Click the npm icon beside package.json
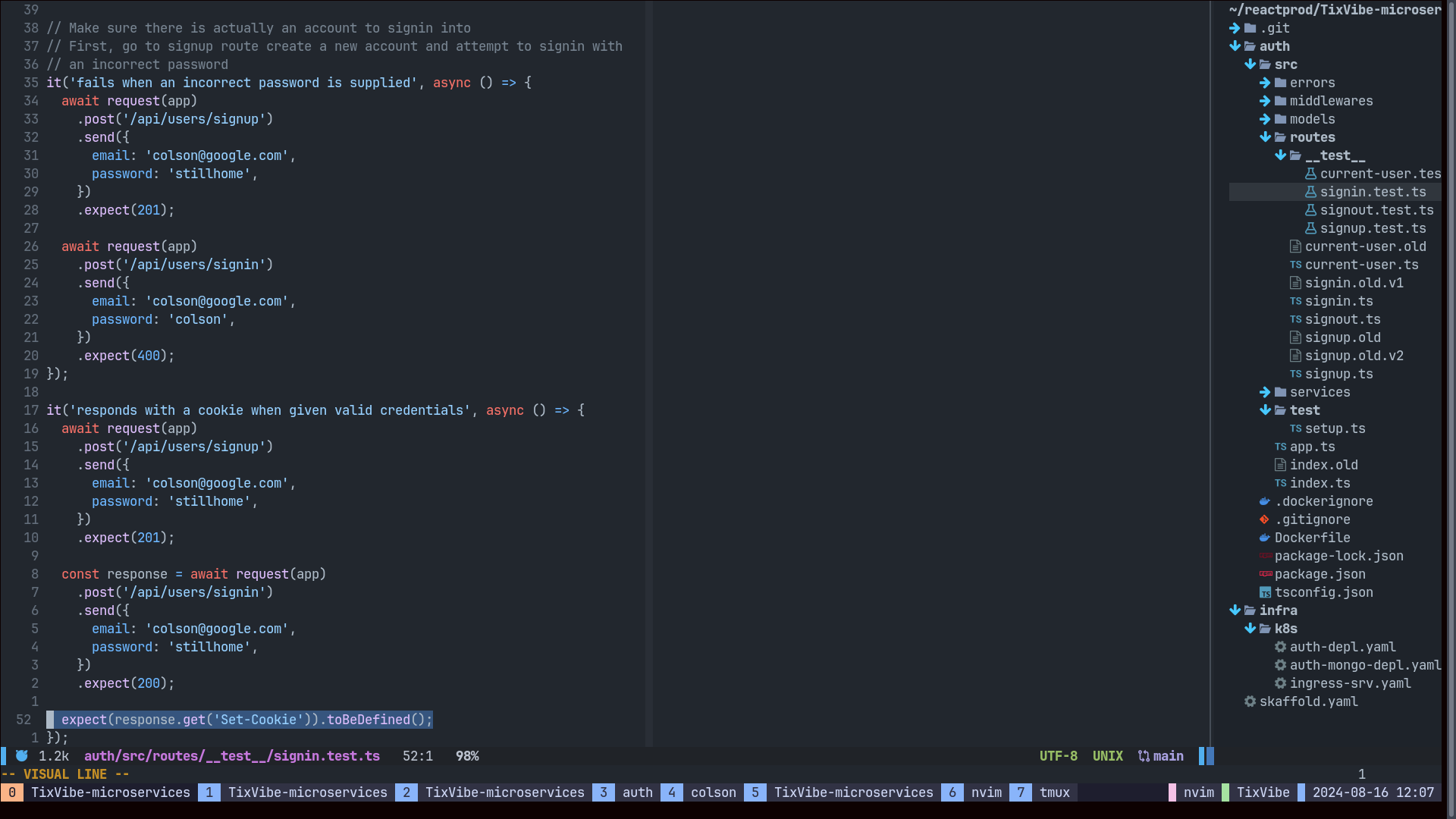1456x819 pixels. pyautogui.click(x=1265, y=574)
